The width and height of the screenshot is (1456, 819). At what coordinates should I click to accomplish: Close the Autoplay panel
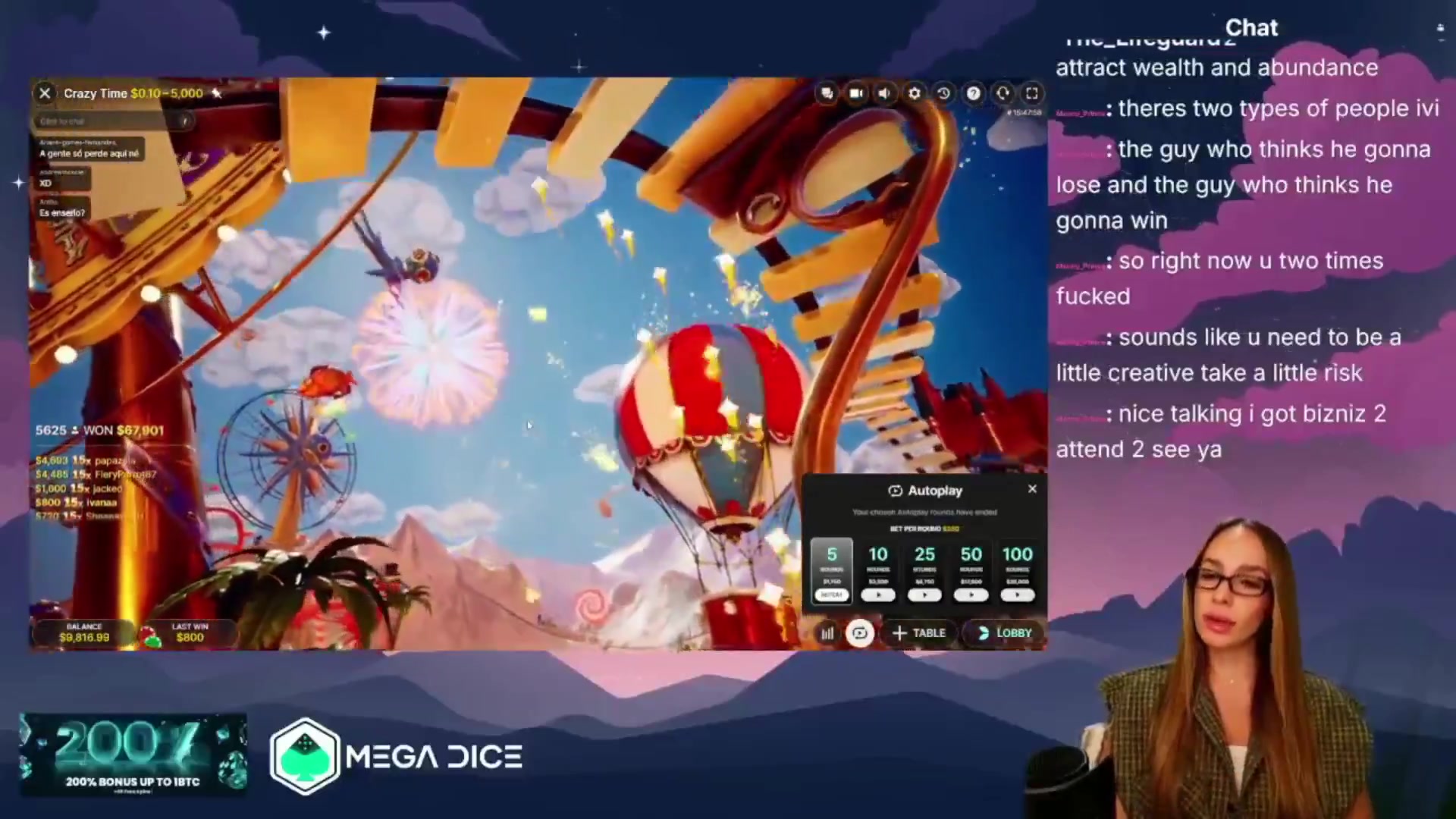[1032, 489]
